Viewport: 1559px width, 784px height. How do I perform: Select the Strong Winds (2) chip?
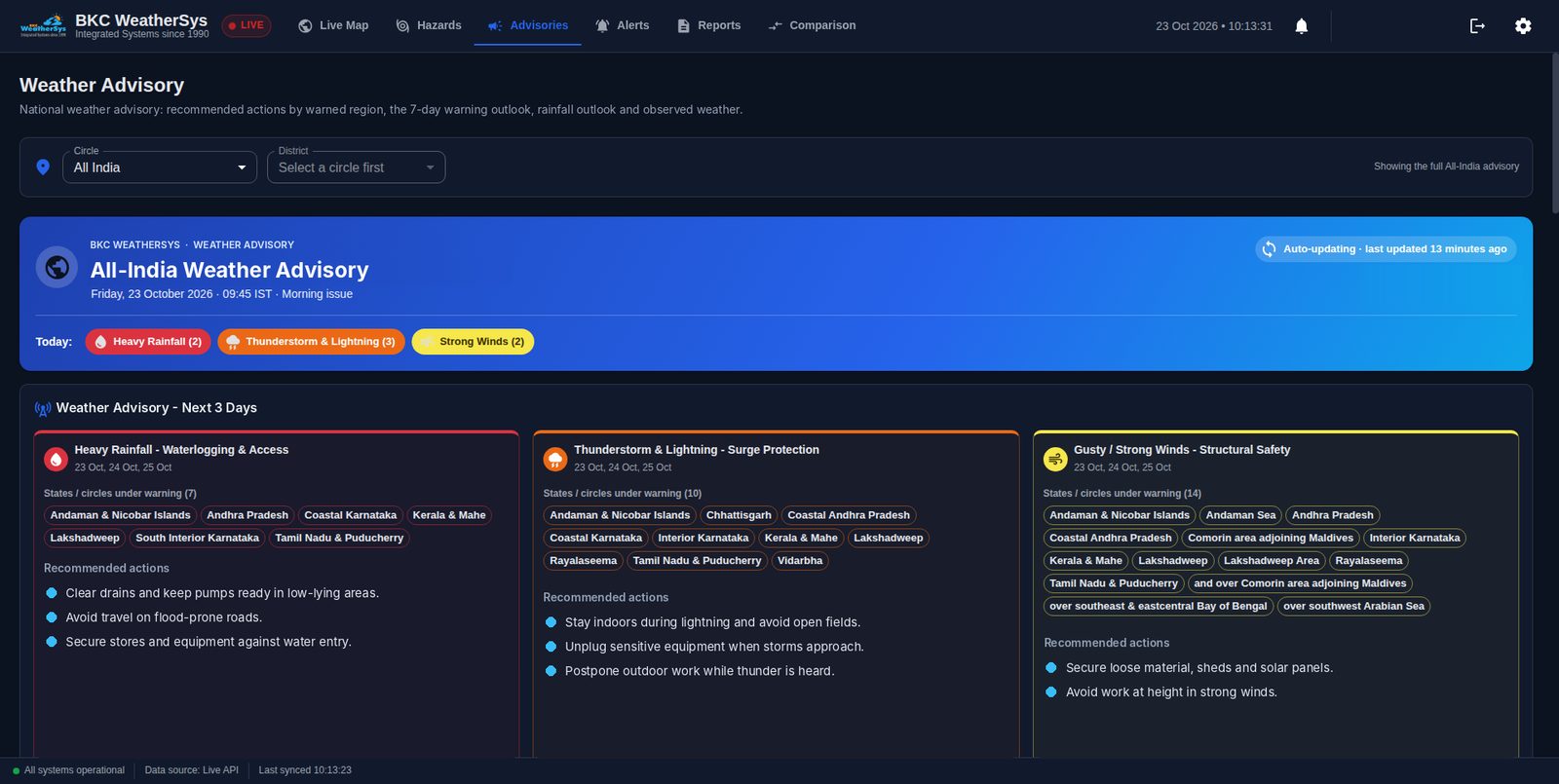[473, 342]
